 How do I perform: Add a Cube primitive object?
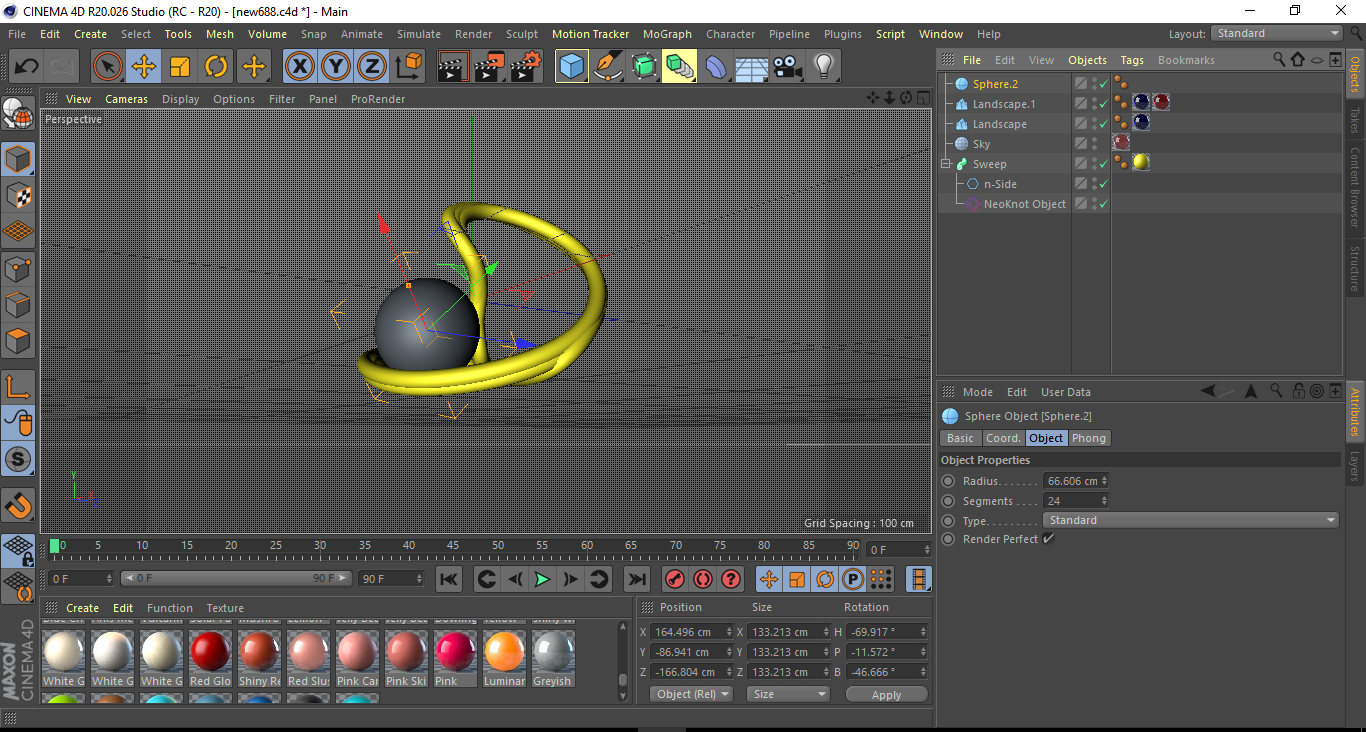[x=572, y=67]
